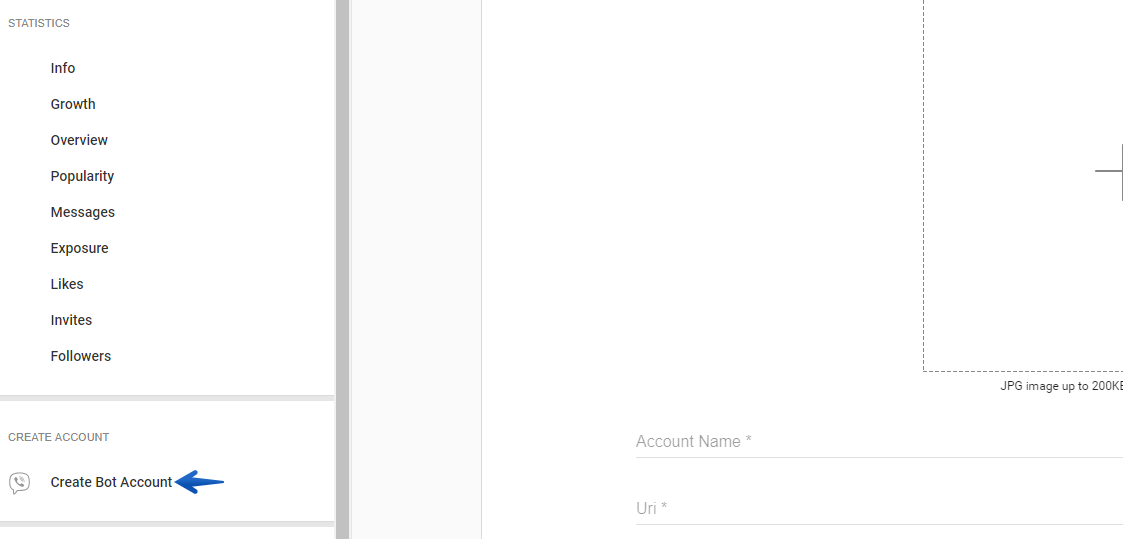The width and height of the screenshot is (1123, 539).
Task: Open the Messages statistics
Action: (83, 212)
